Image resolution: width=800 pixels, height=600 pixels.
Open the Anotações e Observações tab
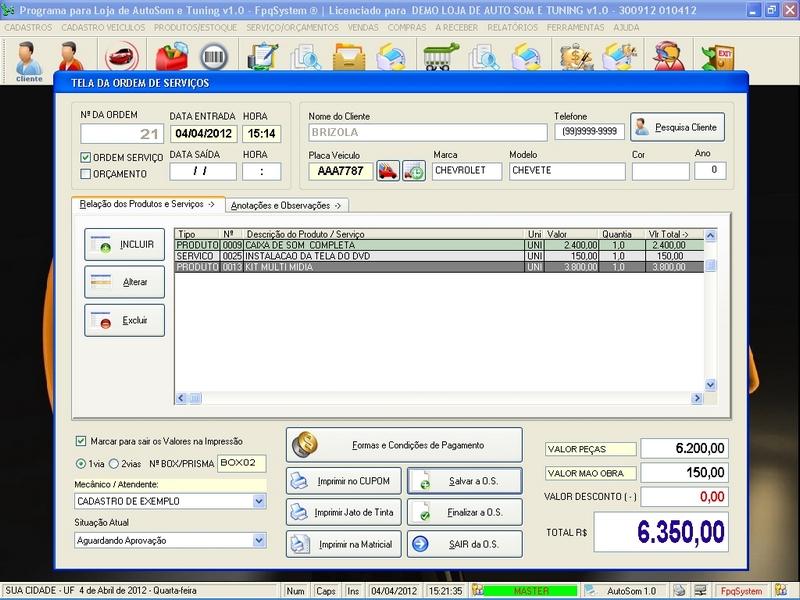285,205
